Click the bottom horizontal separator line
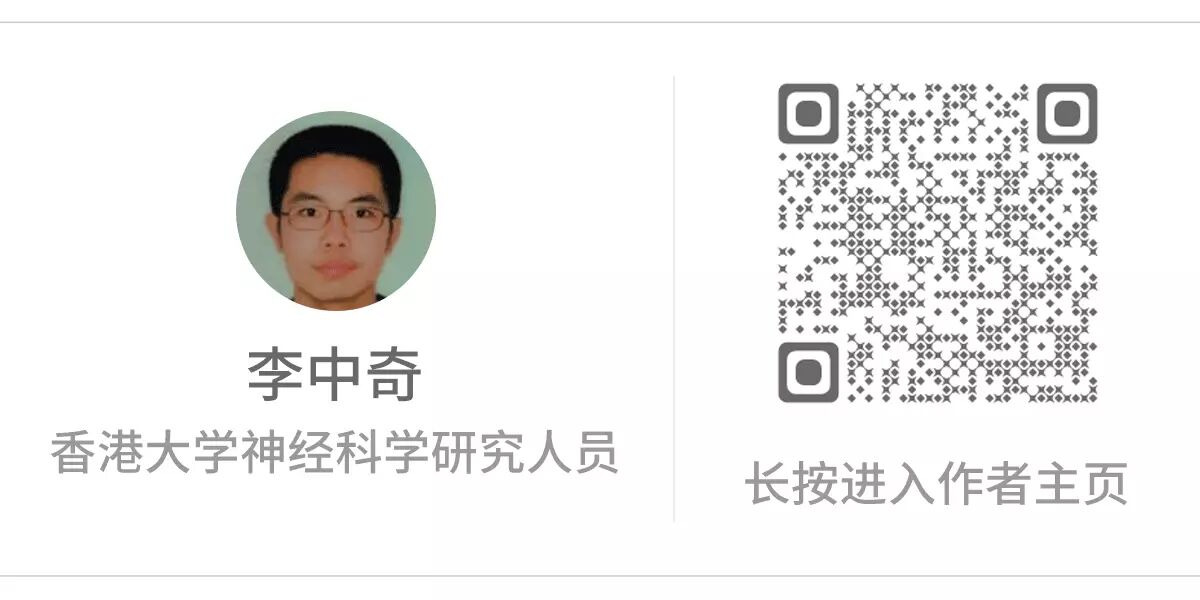The height and width of the screenshot is (600, 1200). pyautogui.click(x=600, y=575)
